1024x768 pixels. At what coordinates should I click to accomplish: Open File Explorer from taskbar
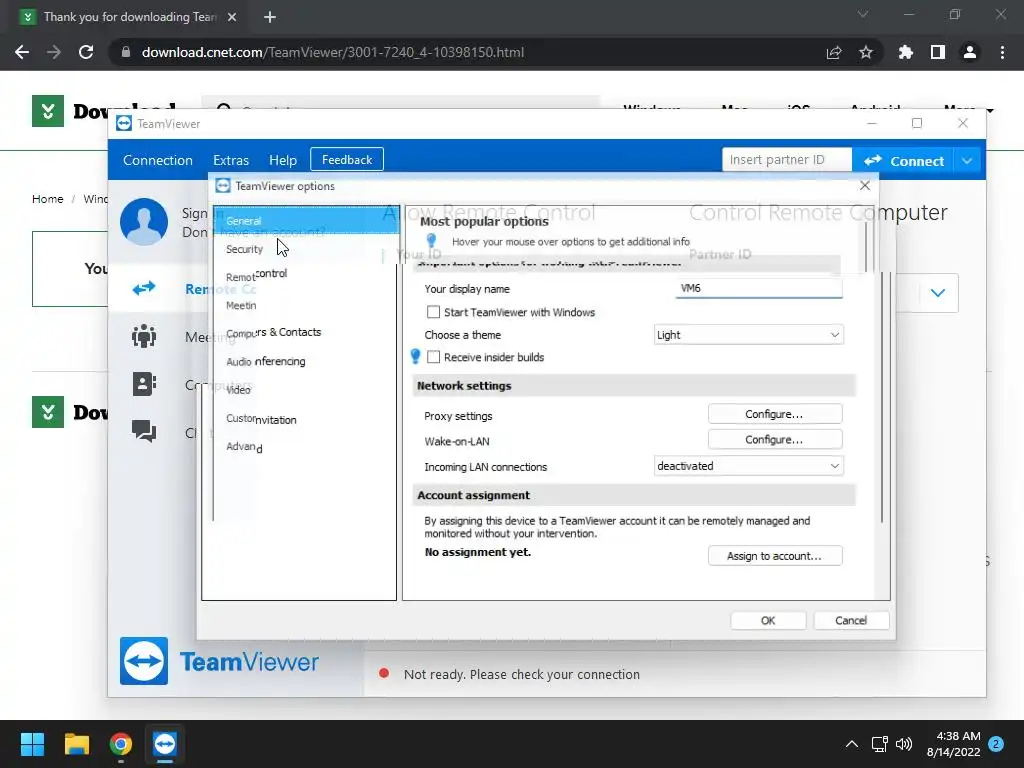tap(76, 744)
